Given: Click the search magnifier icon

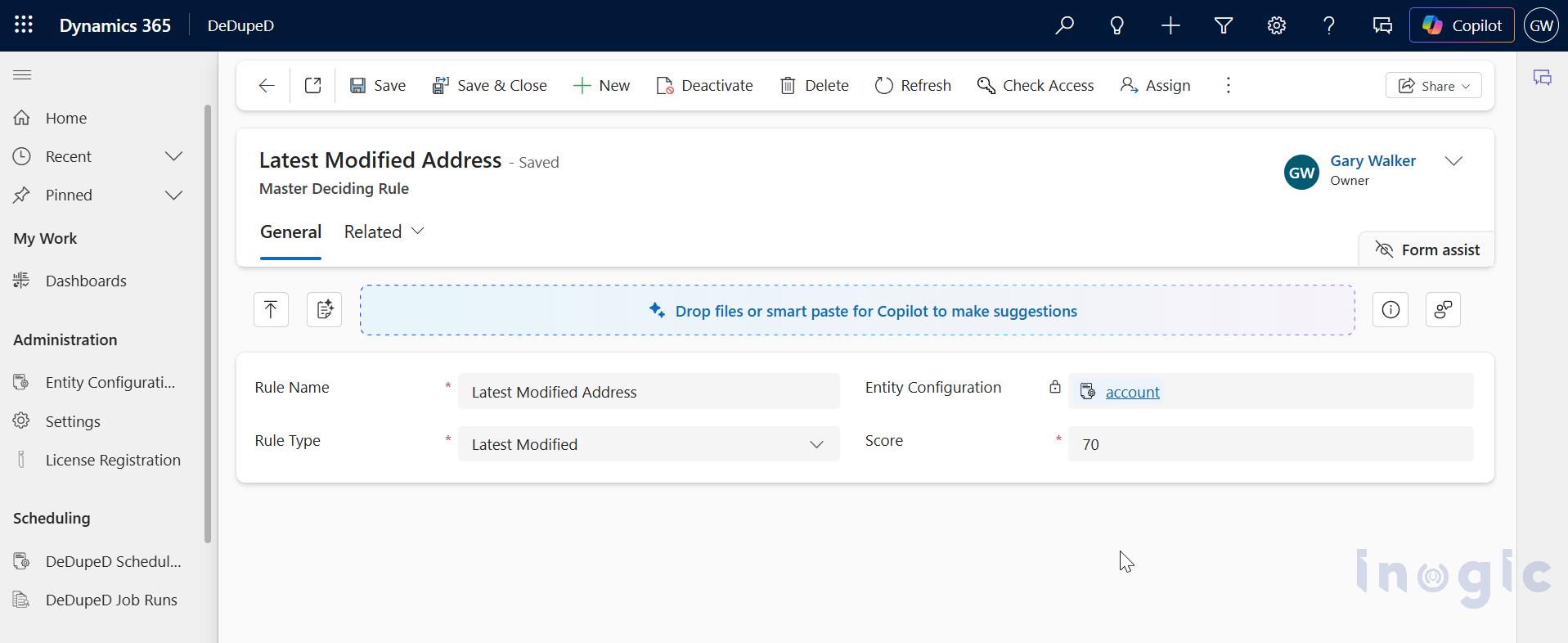Looking at the screenshot, I should point(1064,25).
